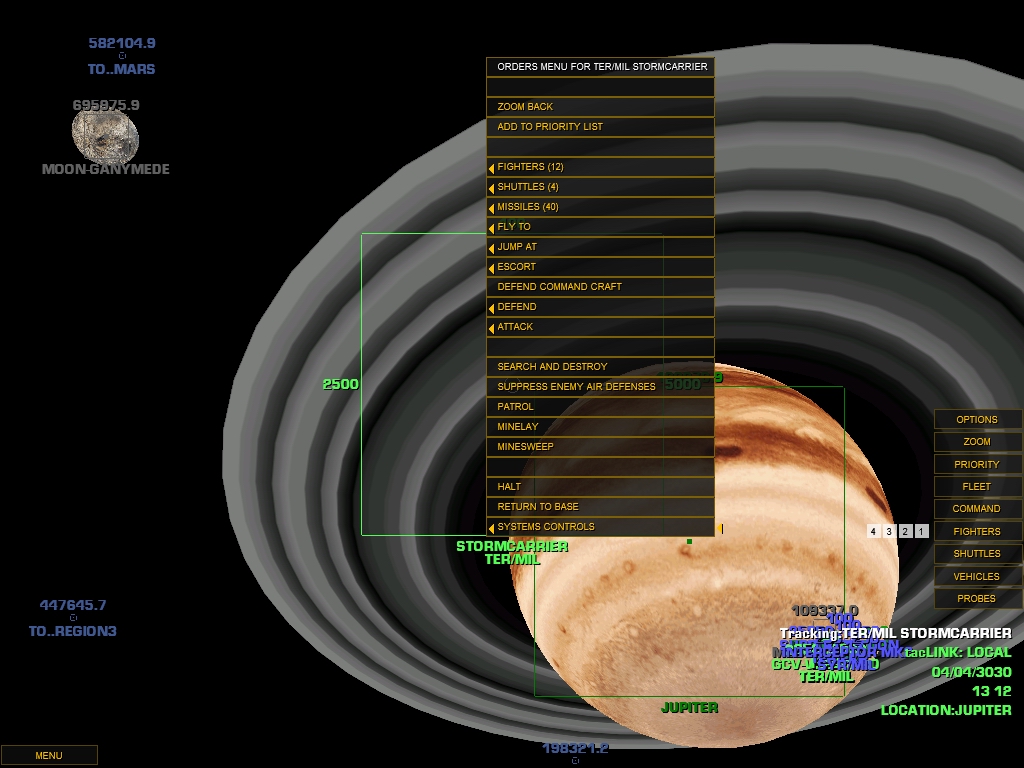Expand the Fighters (12) submenu
1024x768 pixels.
[x=600, y=167]
